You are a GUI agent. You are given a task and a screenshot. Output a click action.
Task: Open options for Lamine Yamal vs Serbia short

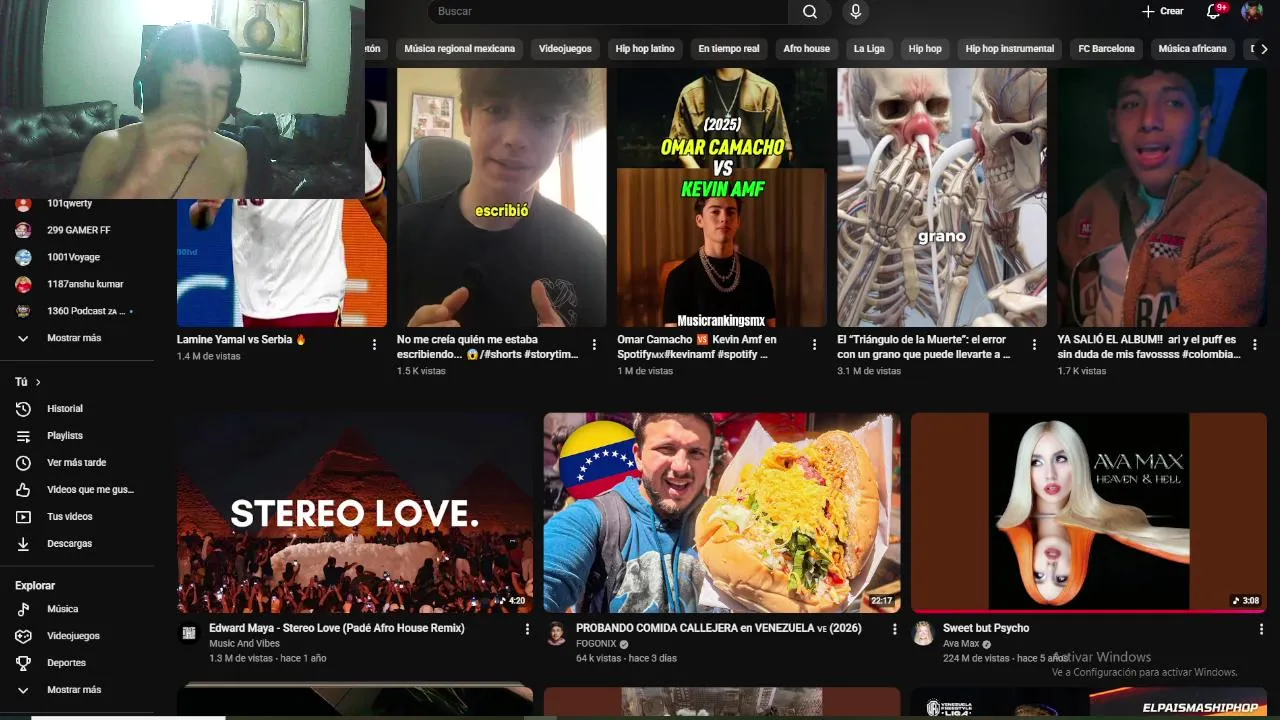[x=374, y=344]
